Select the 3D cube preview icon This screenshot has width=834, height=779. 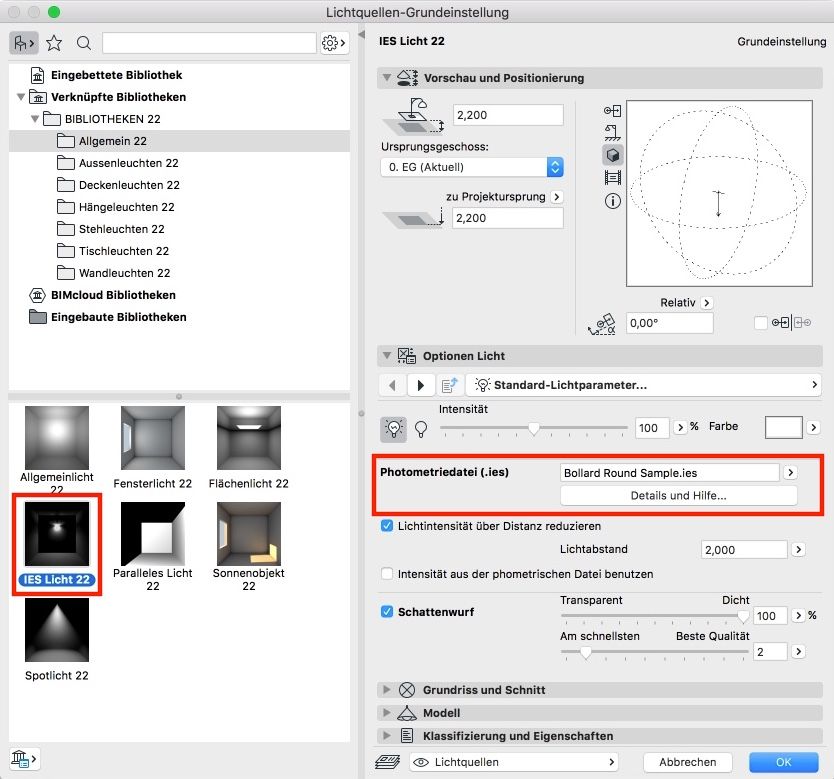(612, 155)
